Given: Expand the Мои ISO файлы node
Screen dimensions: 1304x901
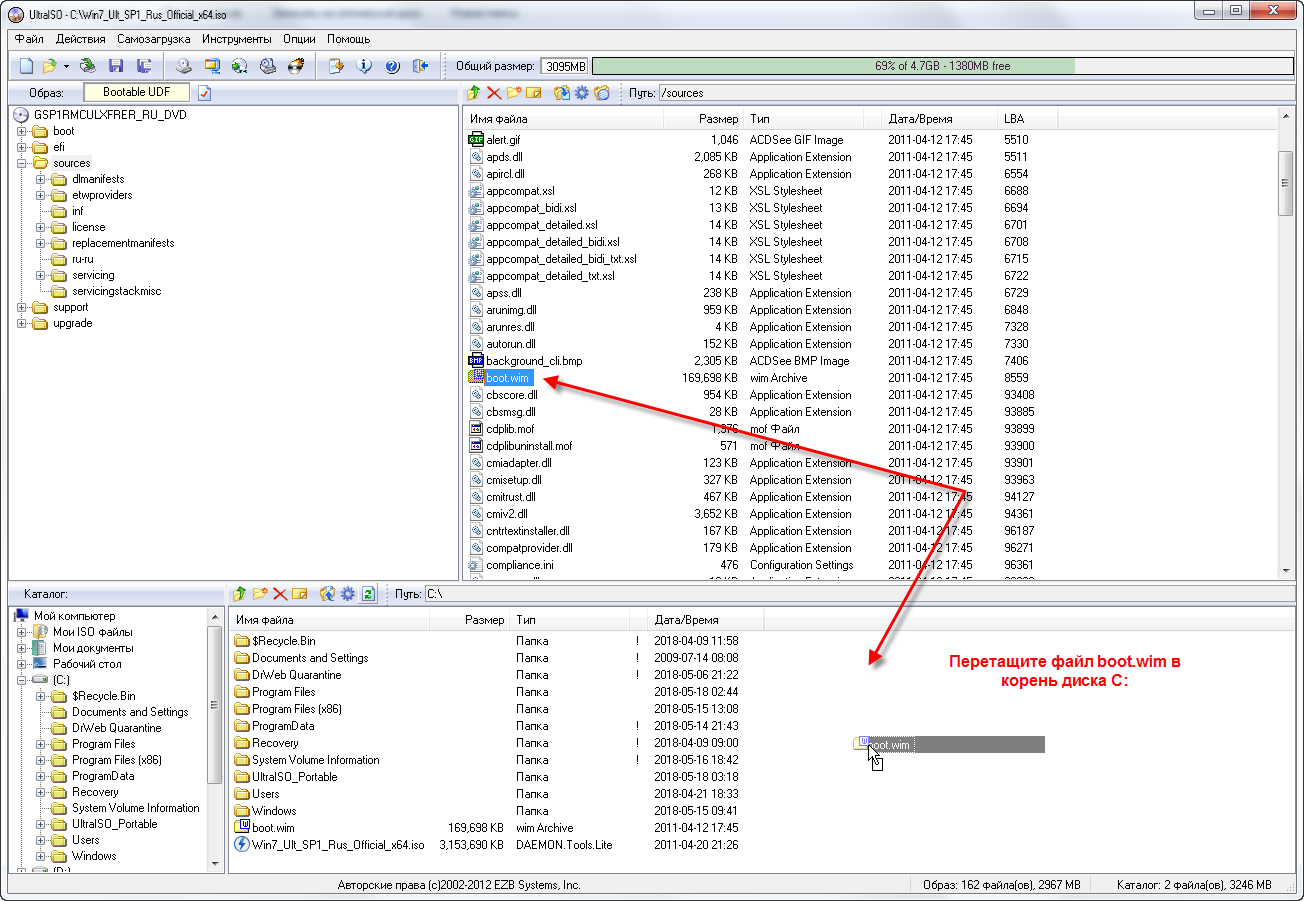Looking at the screenshot, I should point(22,632).
